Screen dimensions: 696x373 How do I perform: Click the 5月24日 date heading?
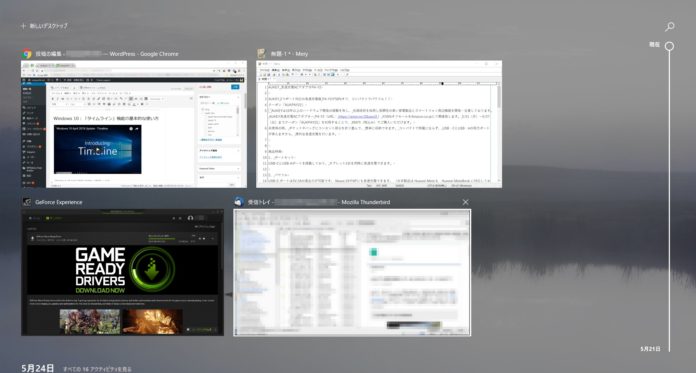pyautogui.click(x=38, y=368)
